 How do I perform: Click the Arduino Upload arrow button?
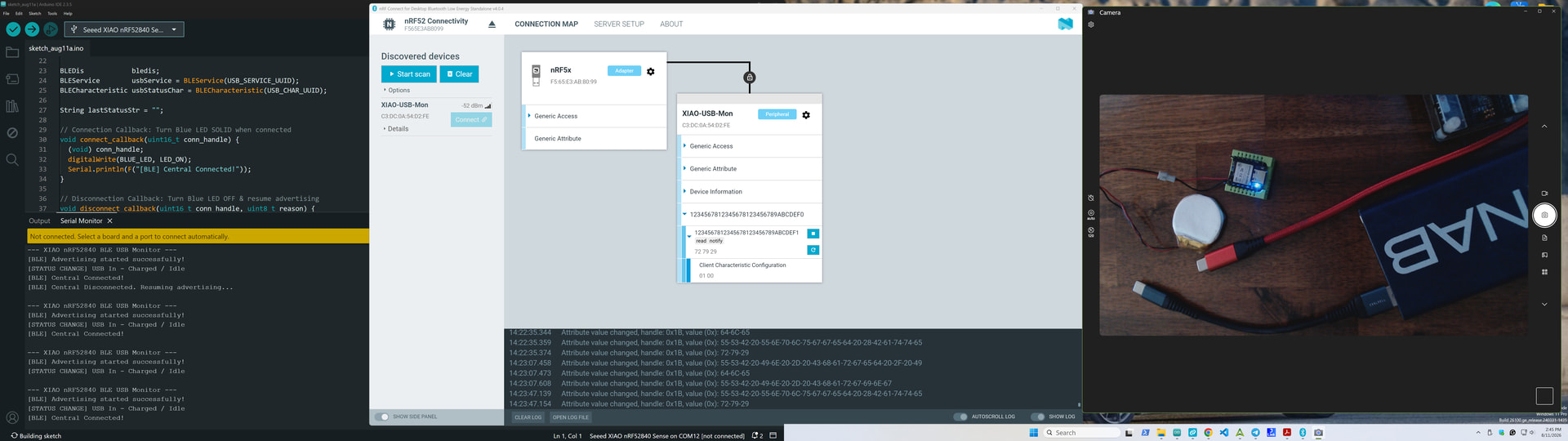[32, 29]
